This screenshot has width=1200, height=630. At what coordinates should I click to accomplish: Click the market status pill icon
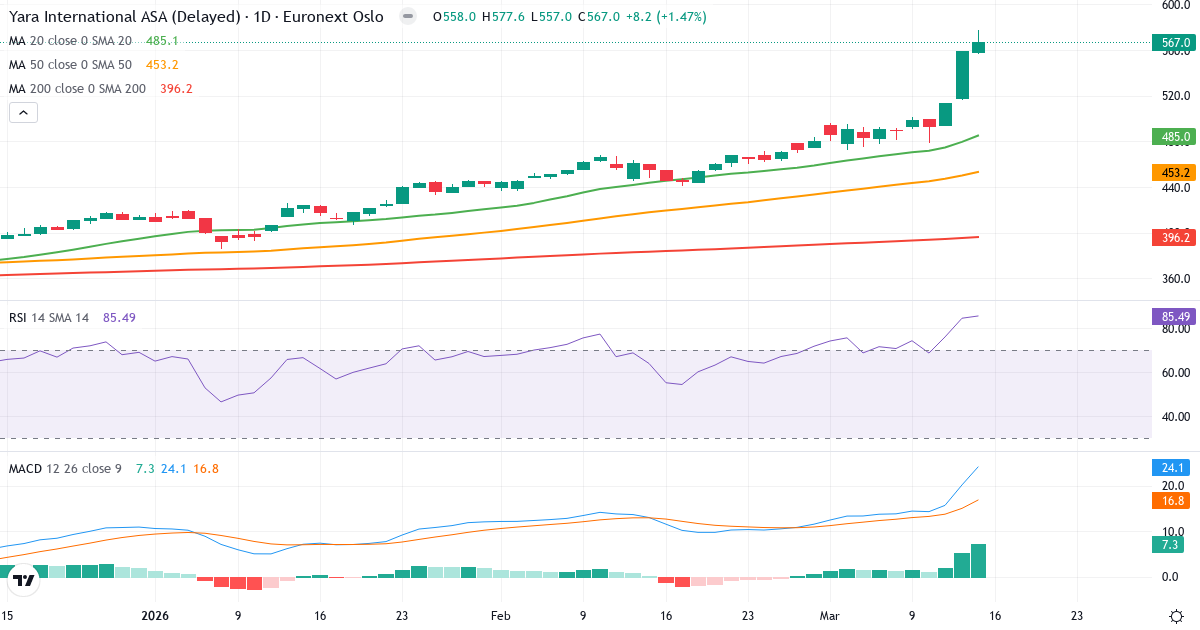click(407, 17)
